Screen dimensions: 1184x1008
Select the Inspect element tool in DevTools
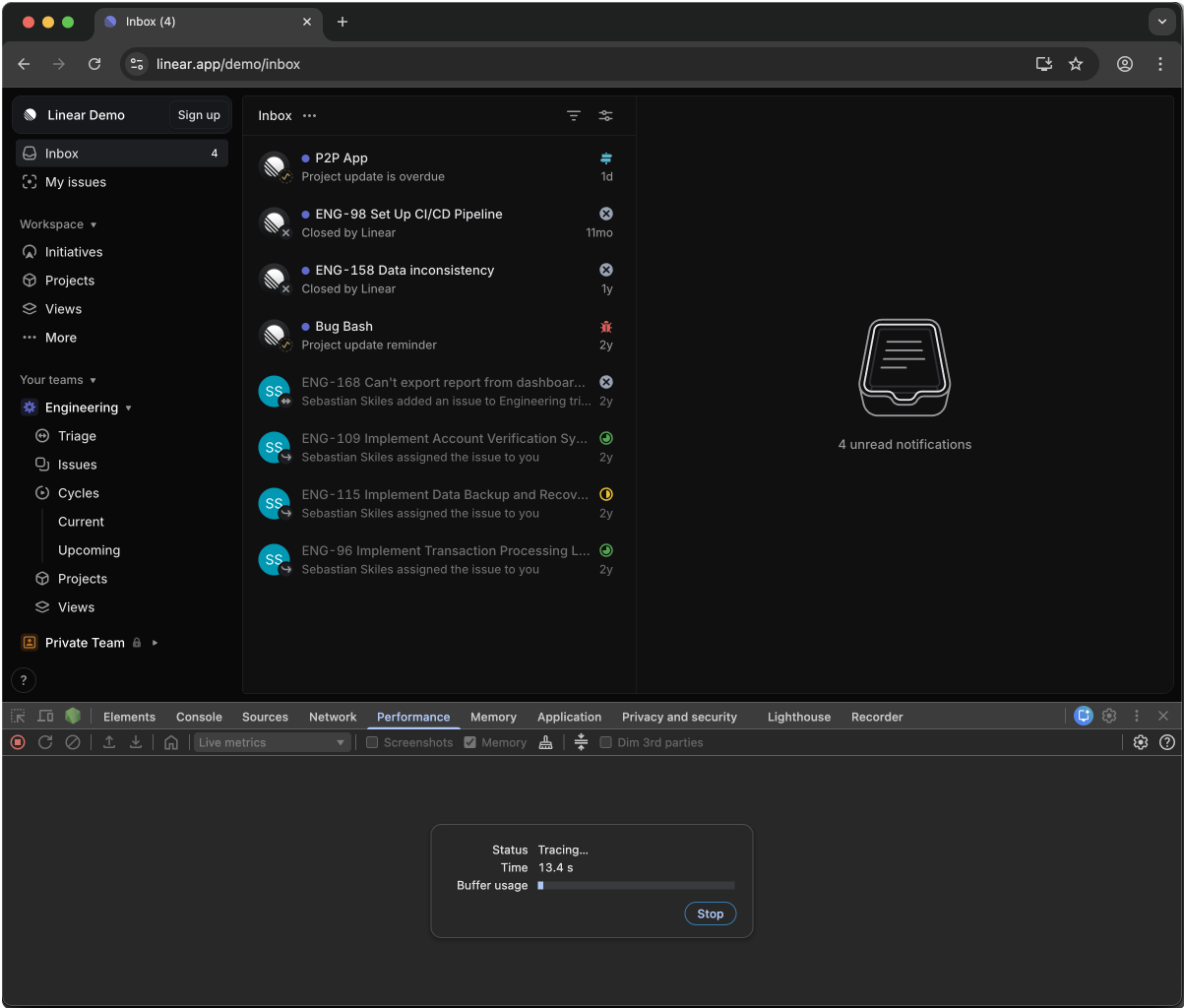click(x=17, y=716)
